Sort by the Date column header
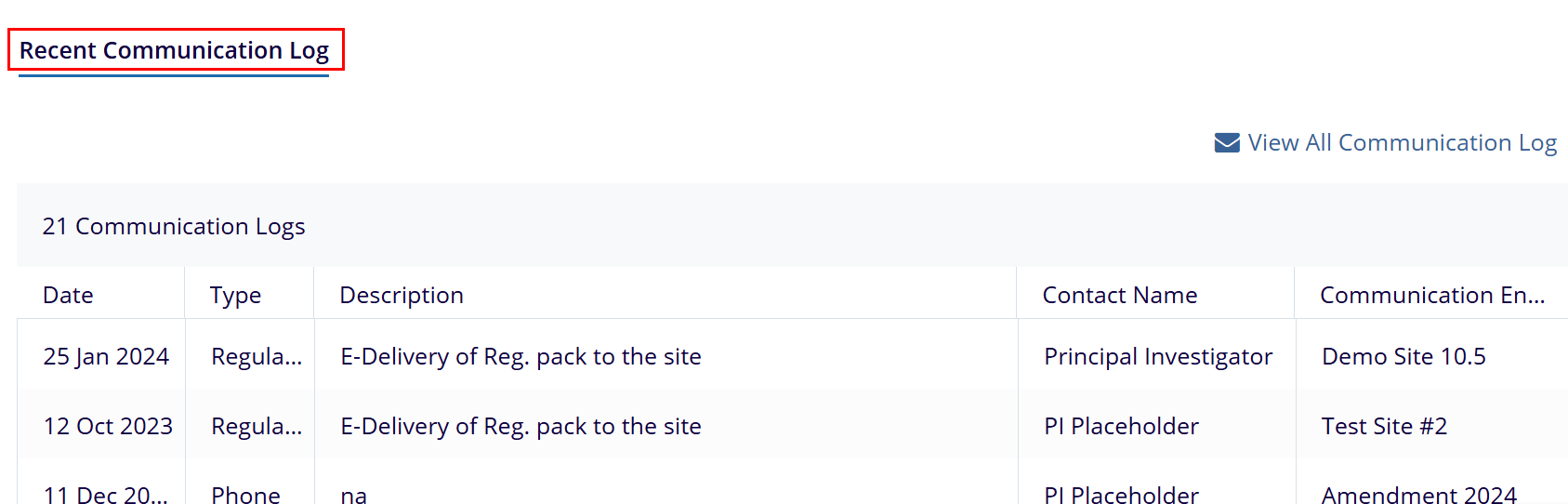1568x504 pixels. pos(69,296)
